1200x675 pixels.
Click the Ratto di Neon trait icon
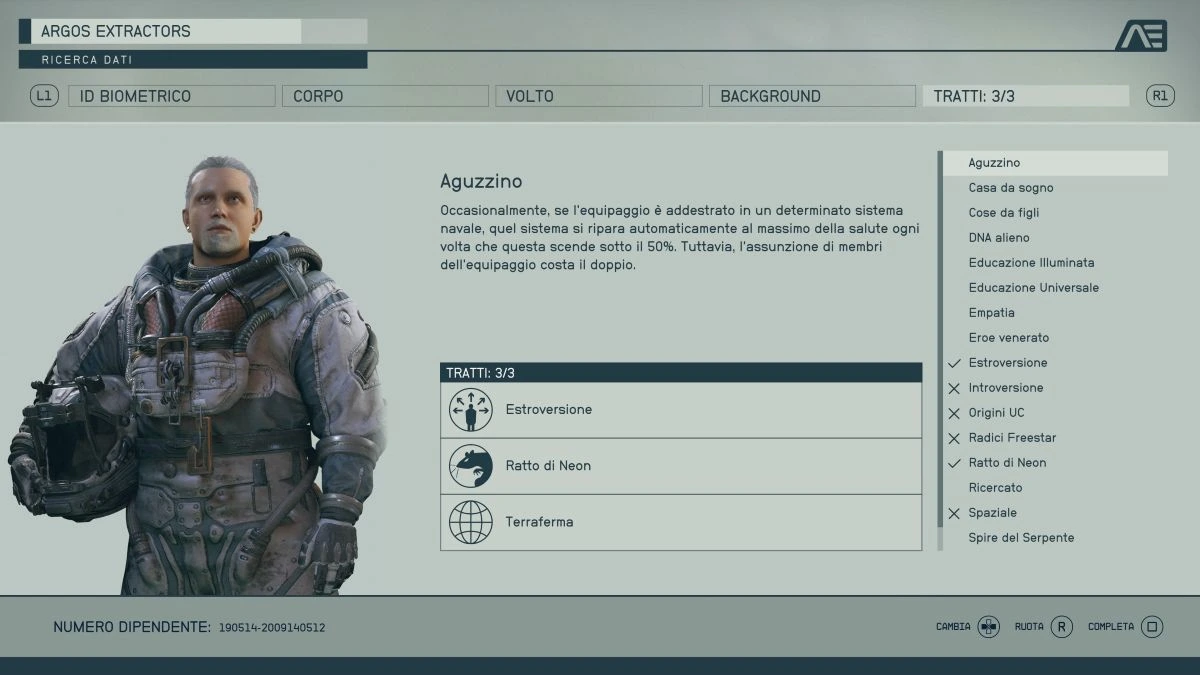point(470,465)
